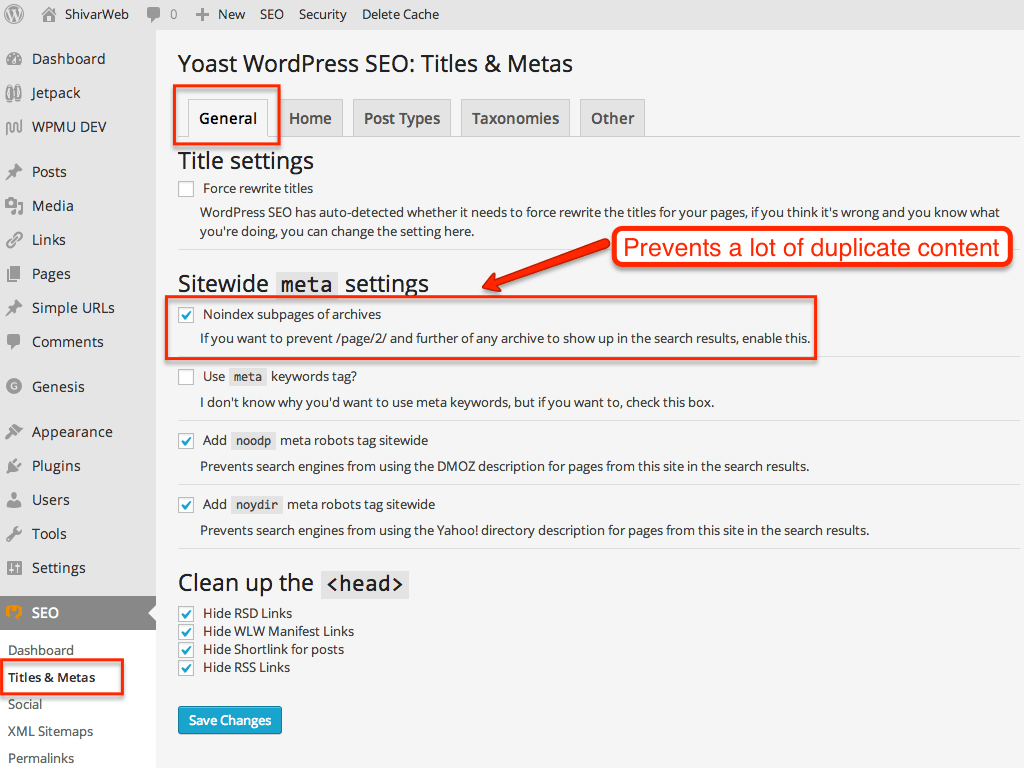The width and height of the screenshot is (1024, 768).
Task: Expand the Security admin bar menu
Action: coord(323,14)
